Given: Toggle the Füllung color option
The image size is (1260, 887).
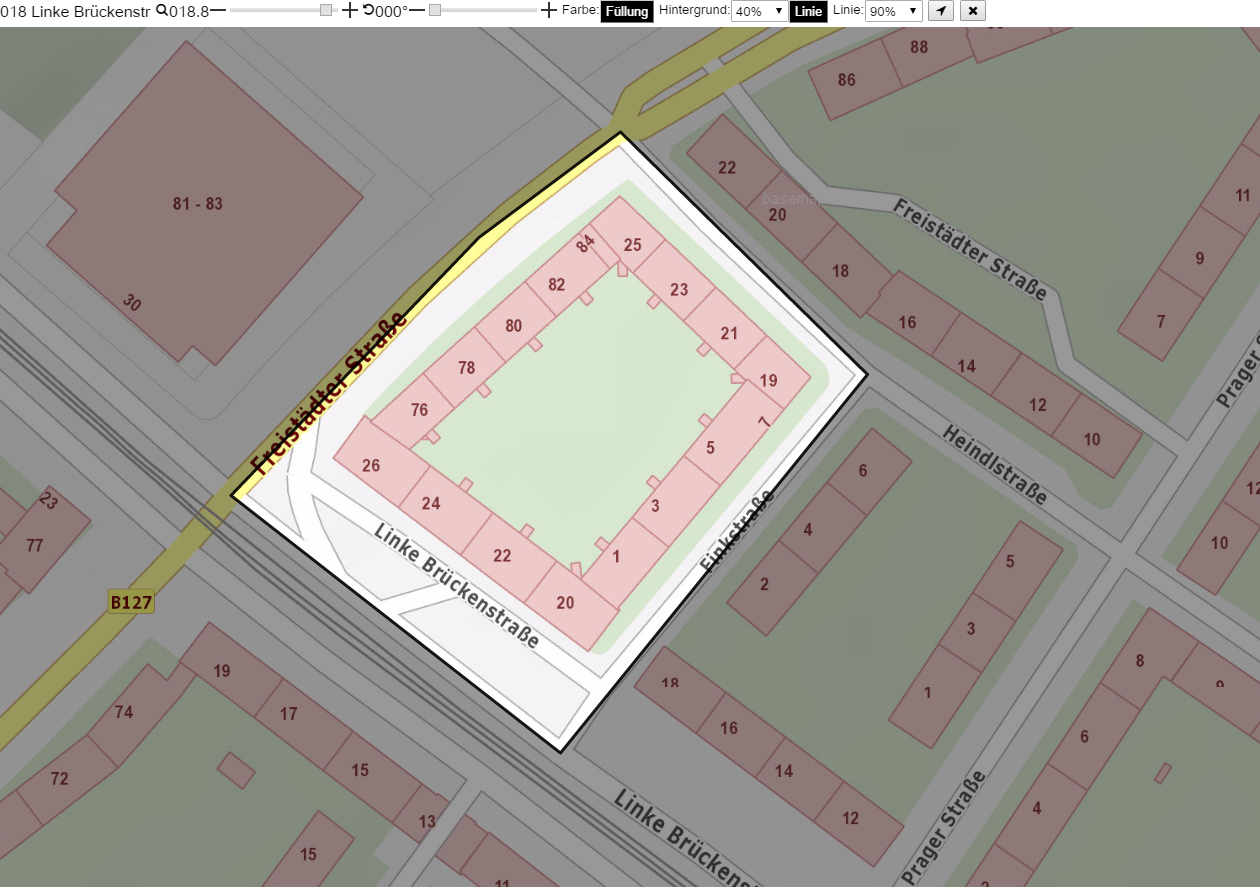Looking at the screenshot, I should [x=627, y=11].
